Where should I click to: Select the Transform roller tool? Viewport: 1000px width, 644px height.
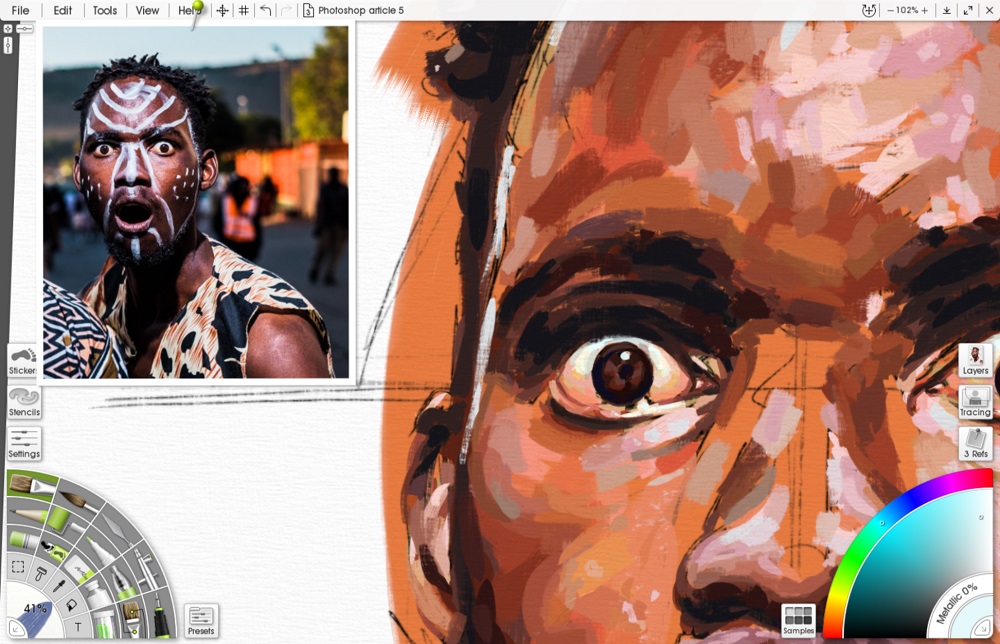[40, 574]
